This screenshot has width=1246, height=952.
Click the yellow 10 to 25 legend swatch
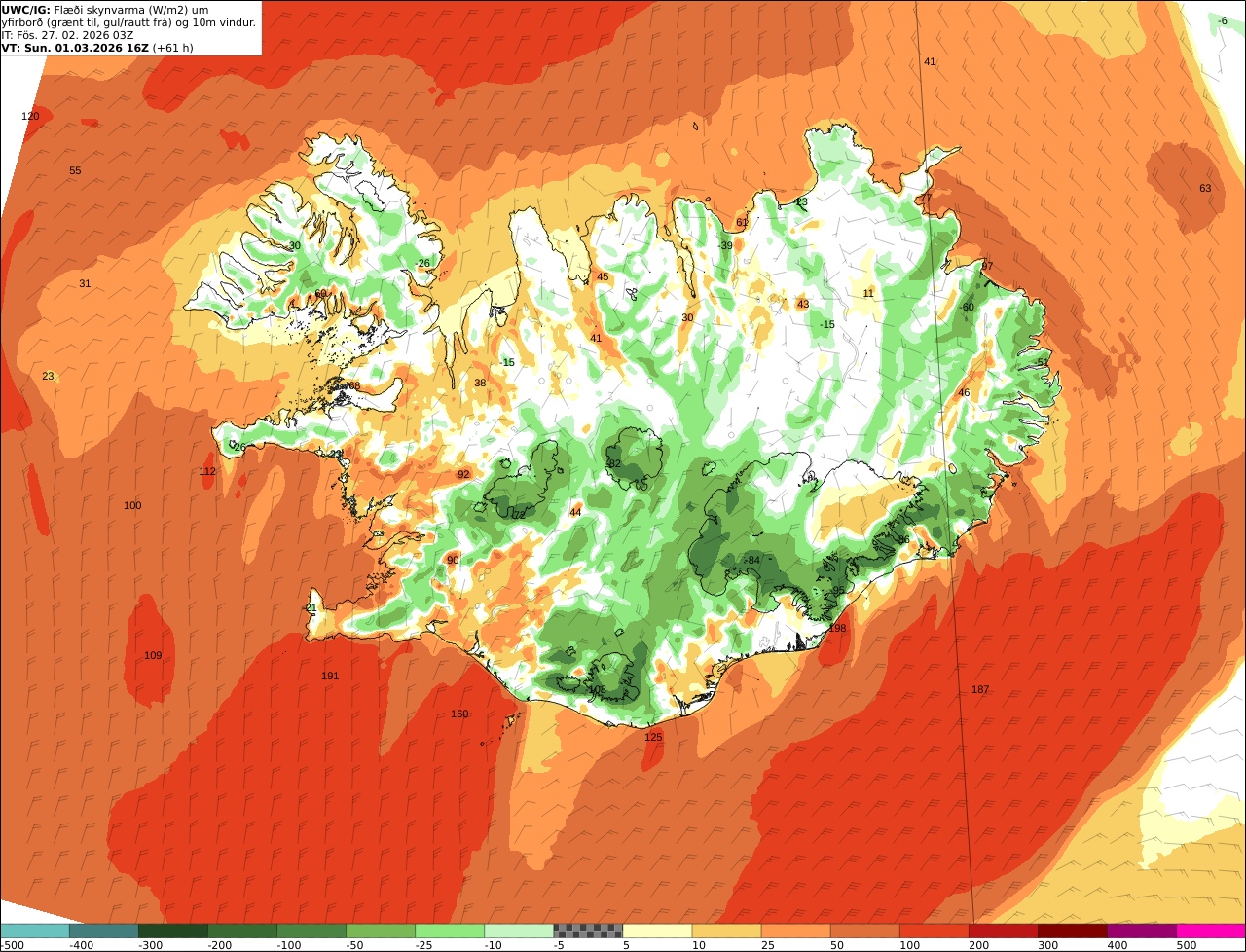coord(726,931)
